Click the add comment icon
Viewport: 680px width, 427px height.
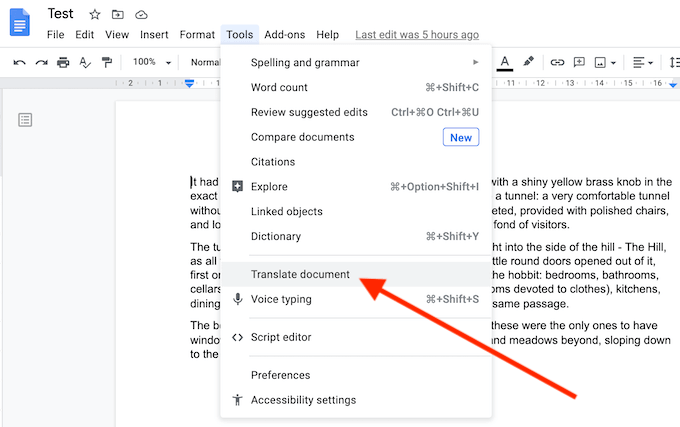pyautogui.click(x=579, y=62)
